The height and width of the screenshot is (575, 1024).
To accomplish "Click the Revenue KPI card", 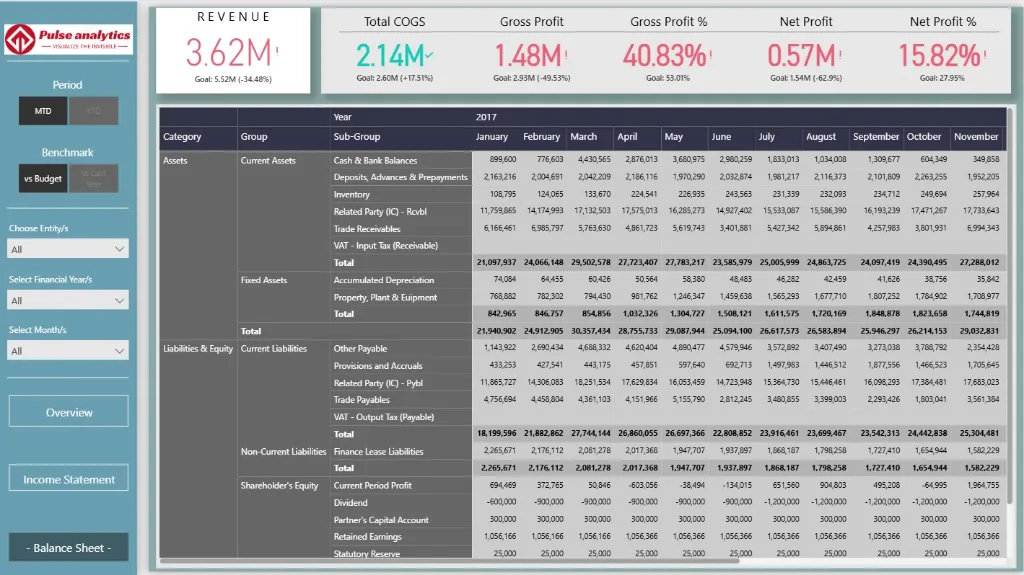I will click(233, 50).
